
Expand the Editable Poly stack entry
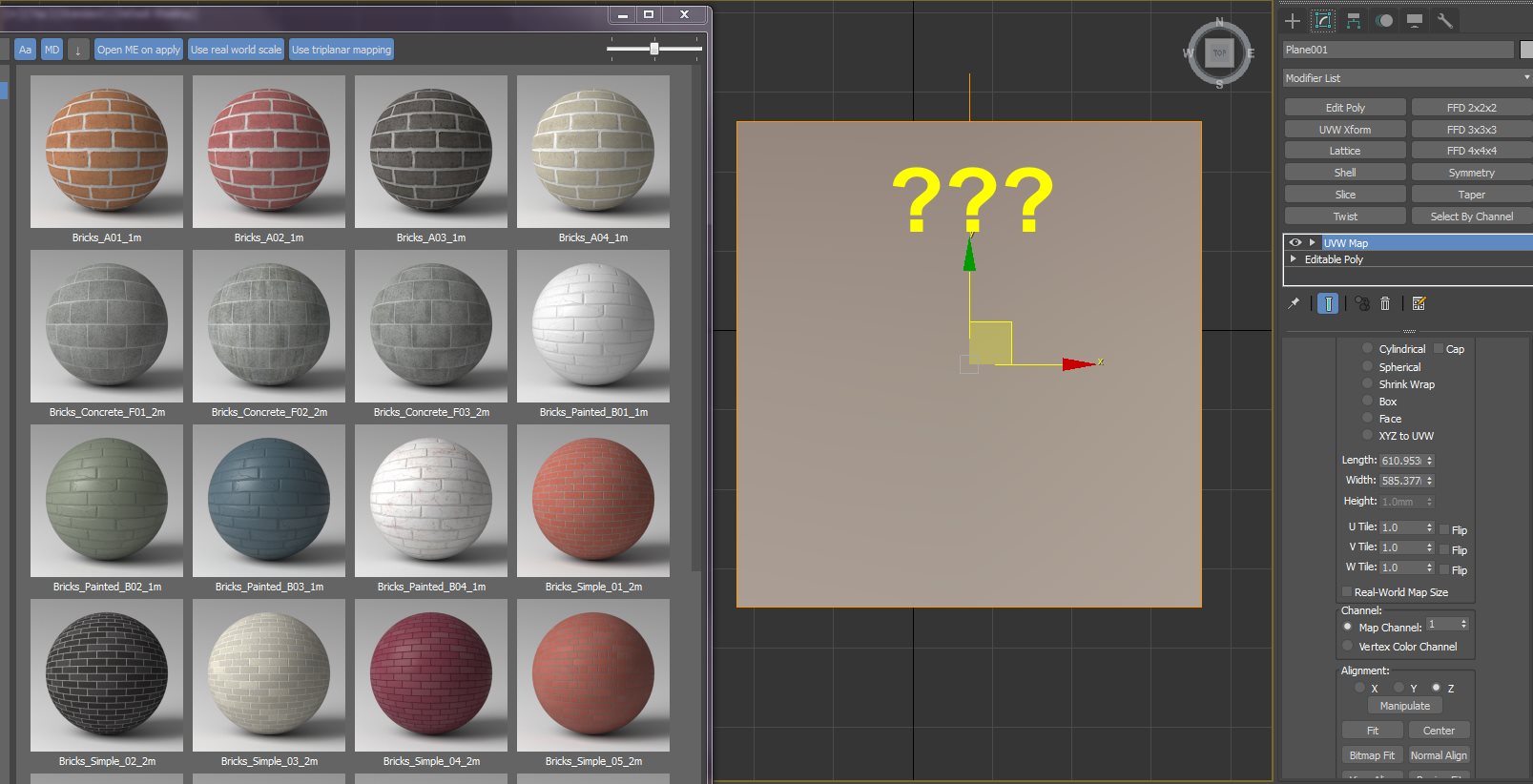(x=1294, y=259)
